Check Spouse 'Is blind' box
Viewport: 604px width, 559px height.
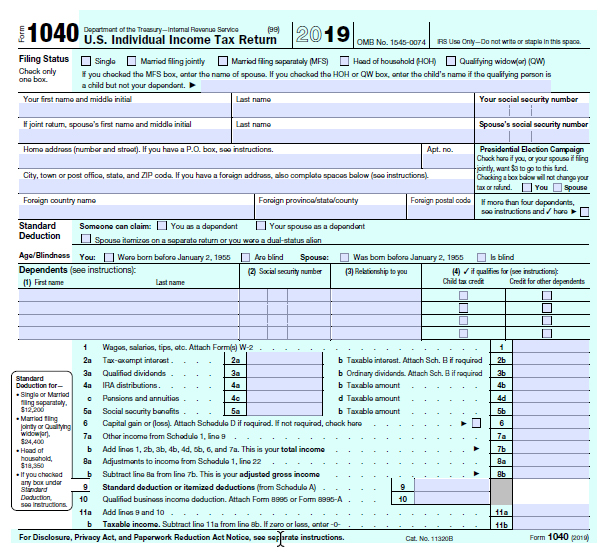(481, 257)
